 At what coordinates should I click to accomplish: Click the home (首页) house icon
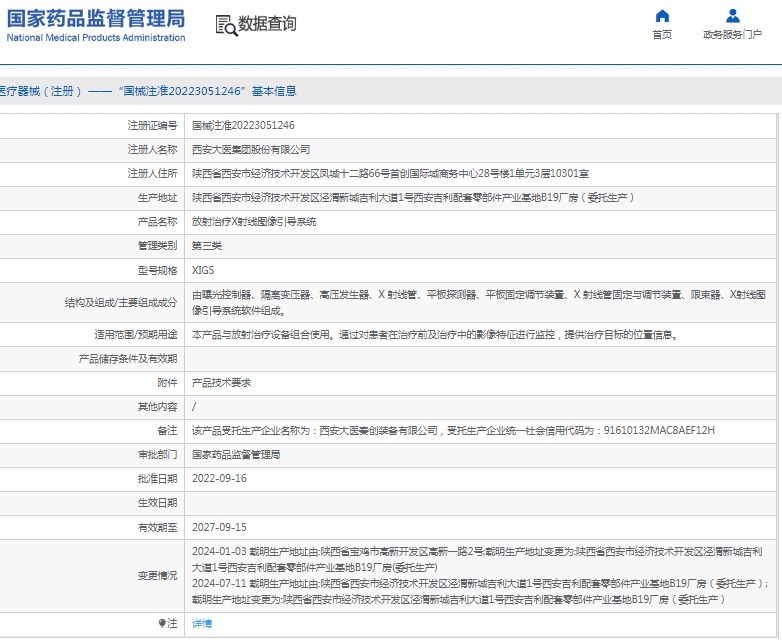[662, 16]
